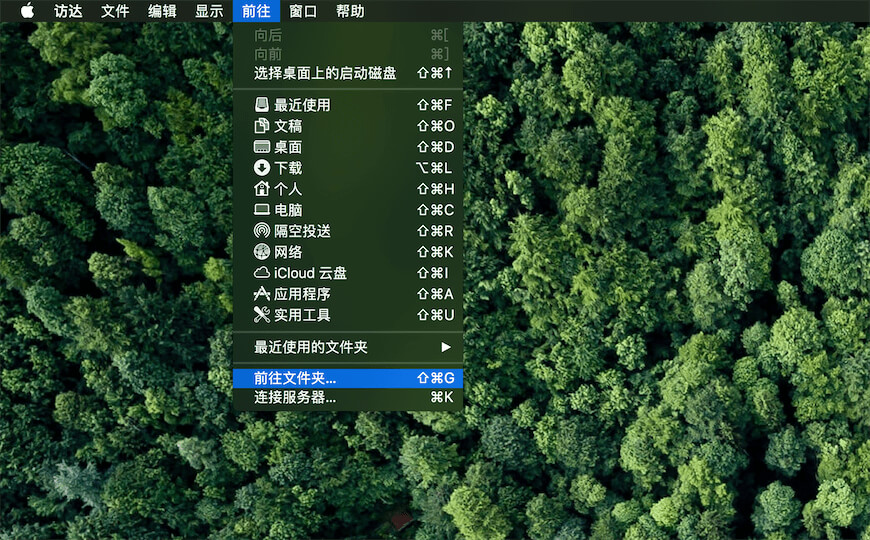Click the ⌥⌘L shortcut text
Screen dimensions: 870x540
(x=434, y=168)
